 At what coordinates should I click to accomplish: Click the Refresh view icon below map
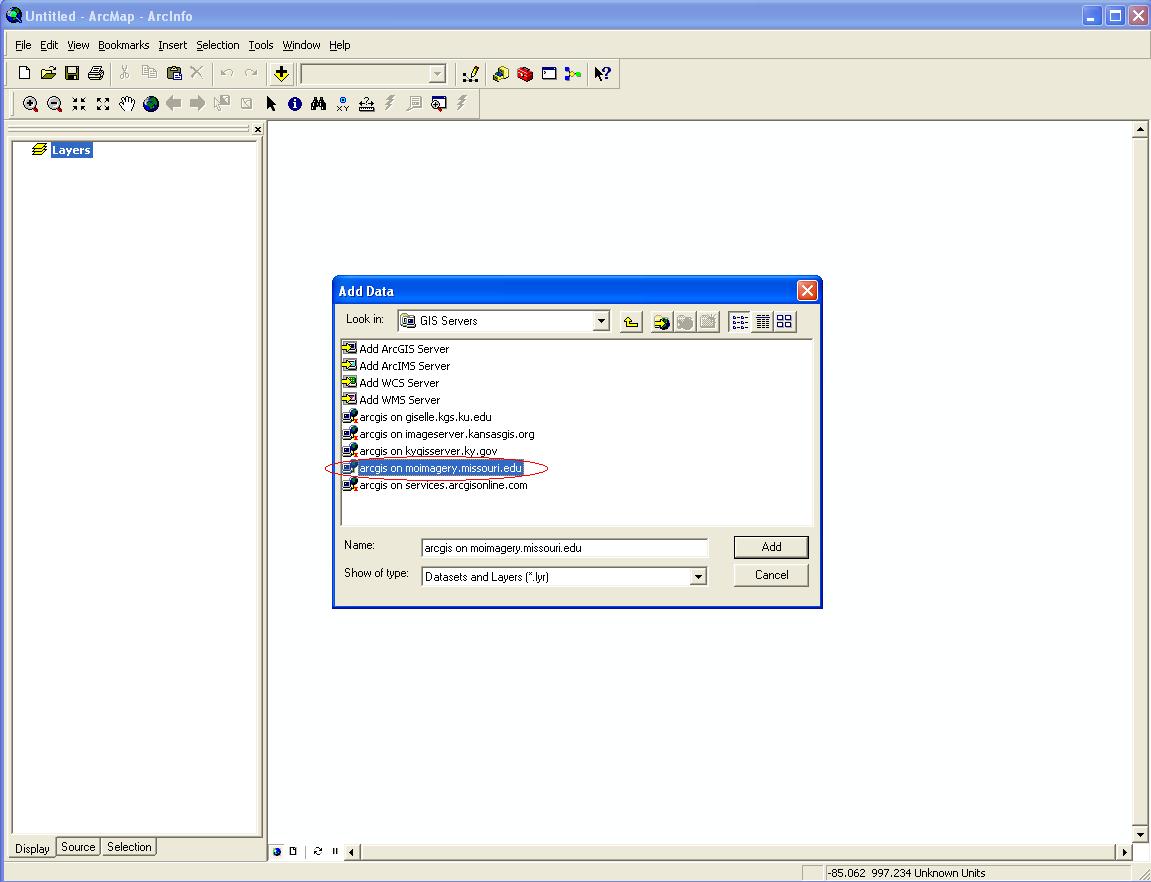tap(318, 851)
